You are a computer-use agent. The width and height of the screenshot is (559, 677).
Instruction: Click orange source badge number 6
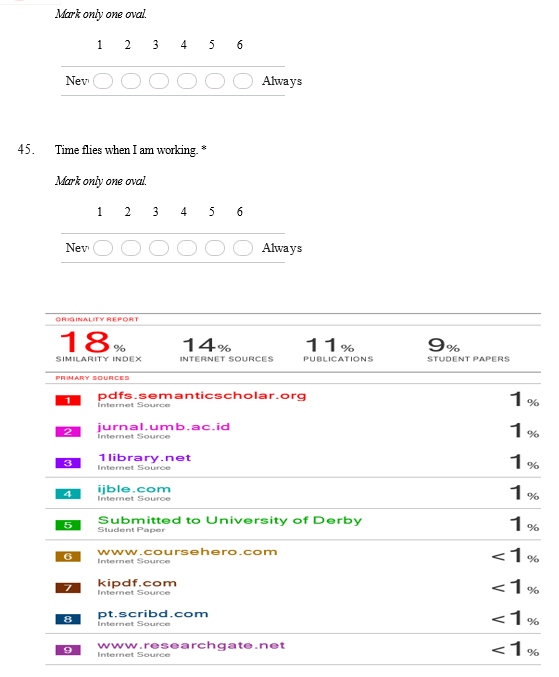[x=68, y=557]
